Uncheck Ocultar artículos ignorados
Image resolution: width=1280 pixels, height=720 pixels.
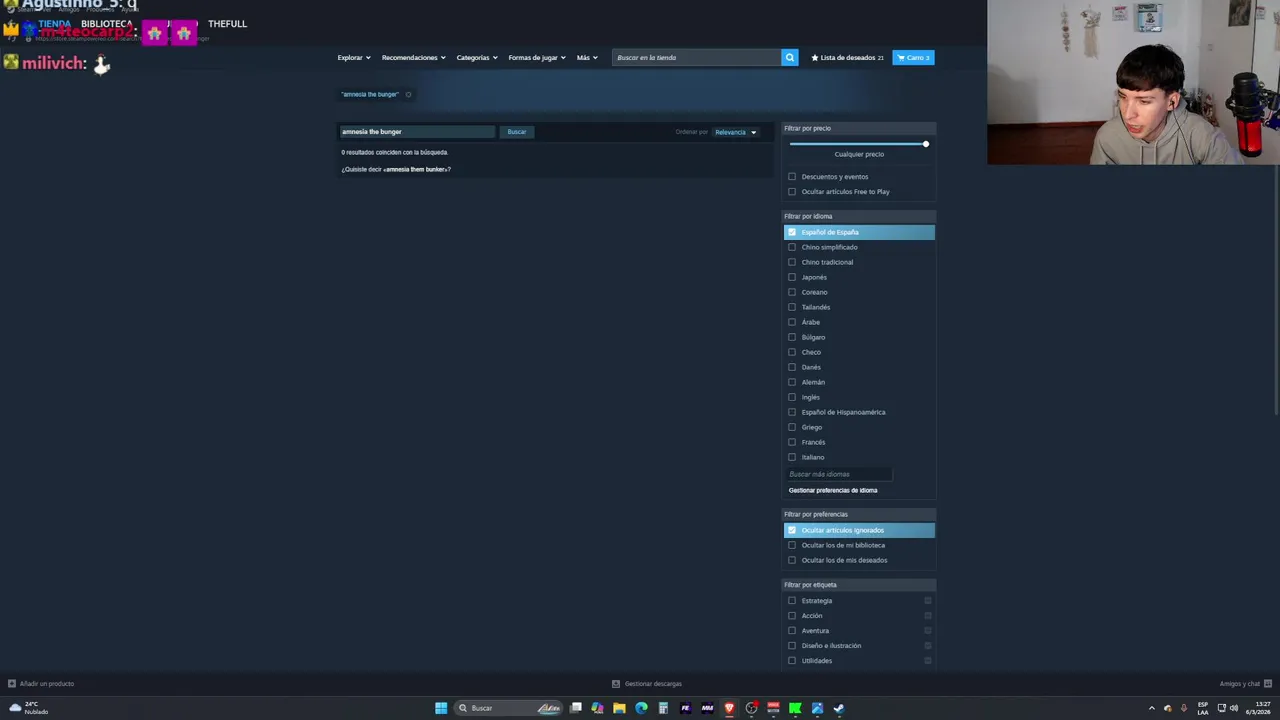792,530
